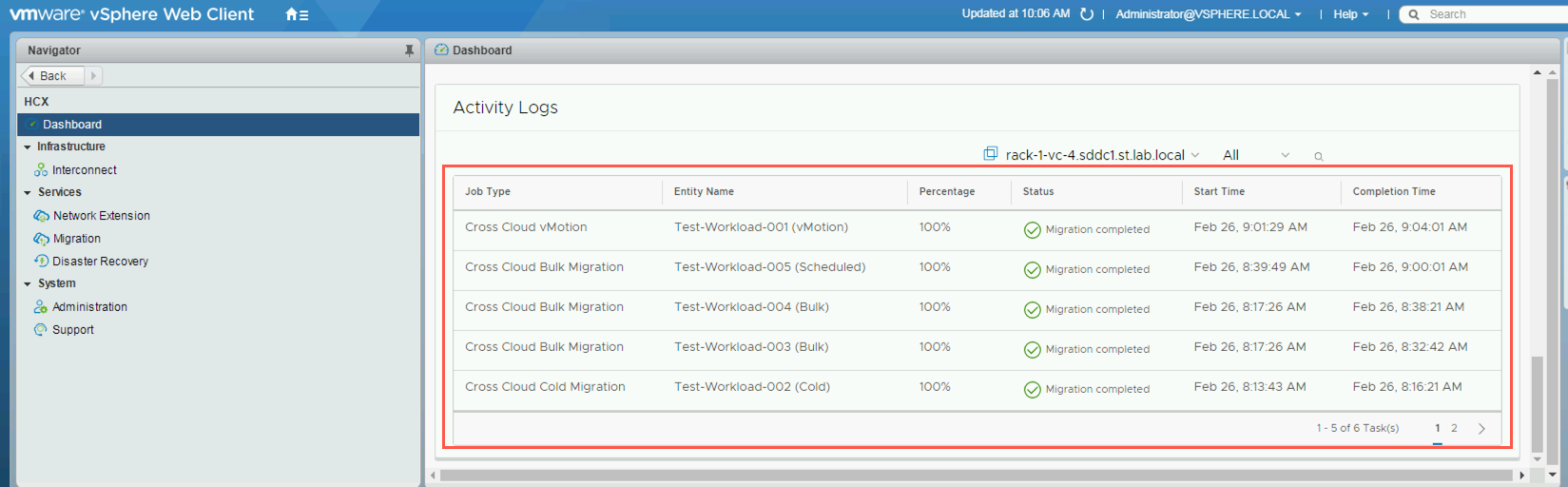Go to page 2 of tasks
1568x487 pixels.
click(x=1454, y=428)
